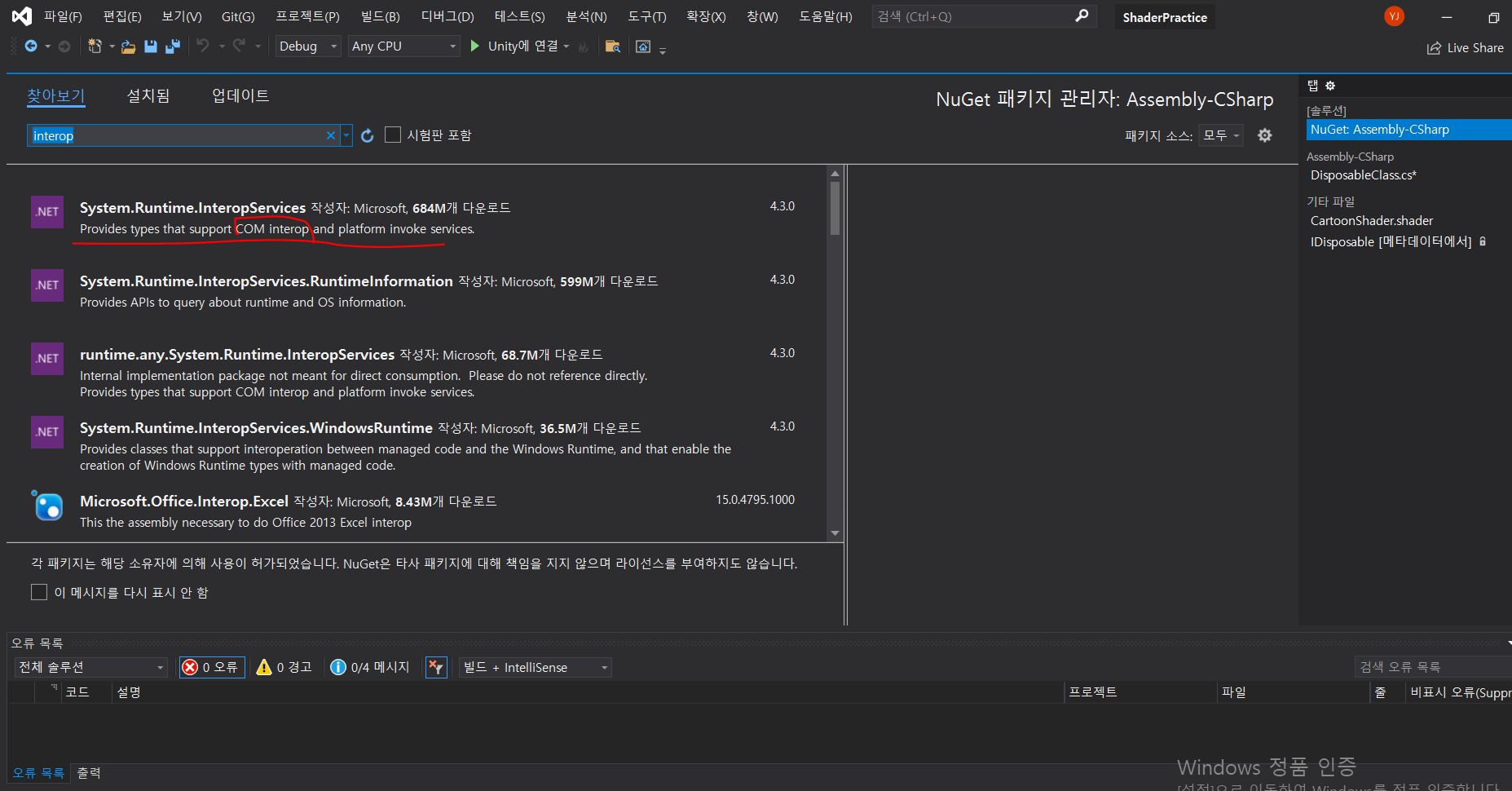The width and height of the screenshot is (1512, 791).
Task: Click the package list vertical scrollbar
Action: click(835, 208)
